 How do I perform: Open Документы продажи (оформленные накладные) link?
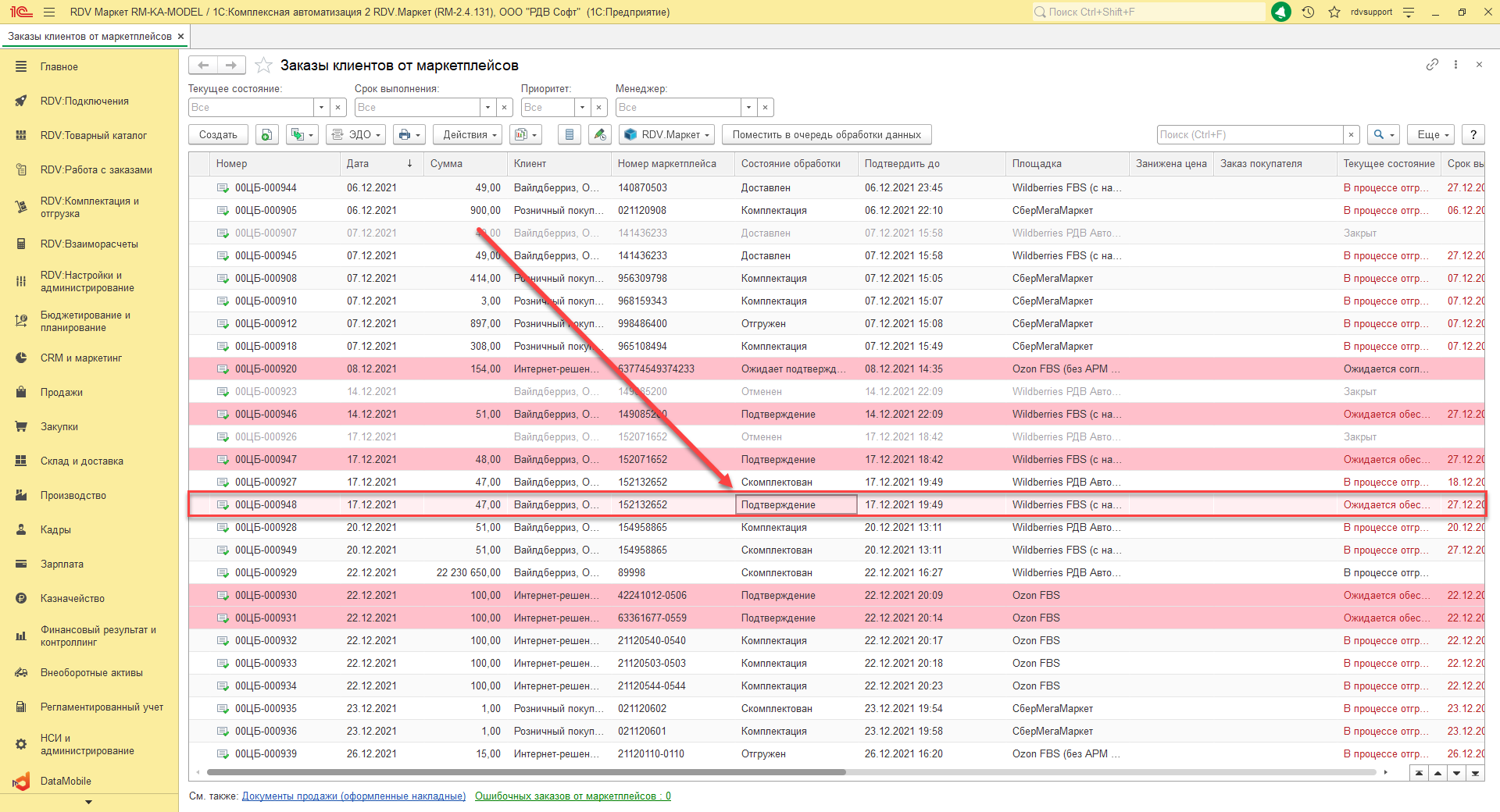point(353,796)
